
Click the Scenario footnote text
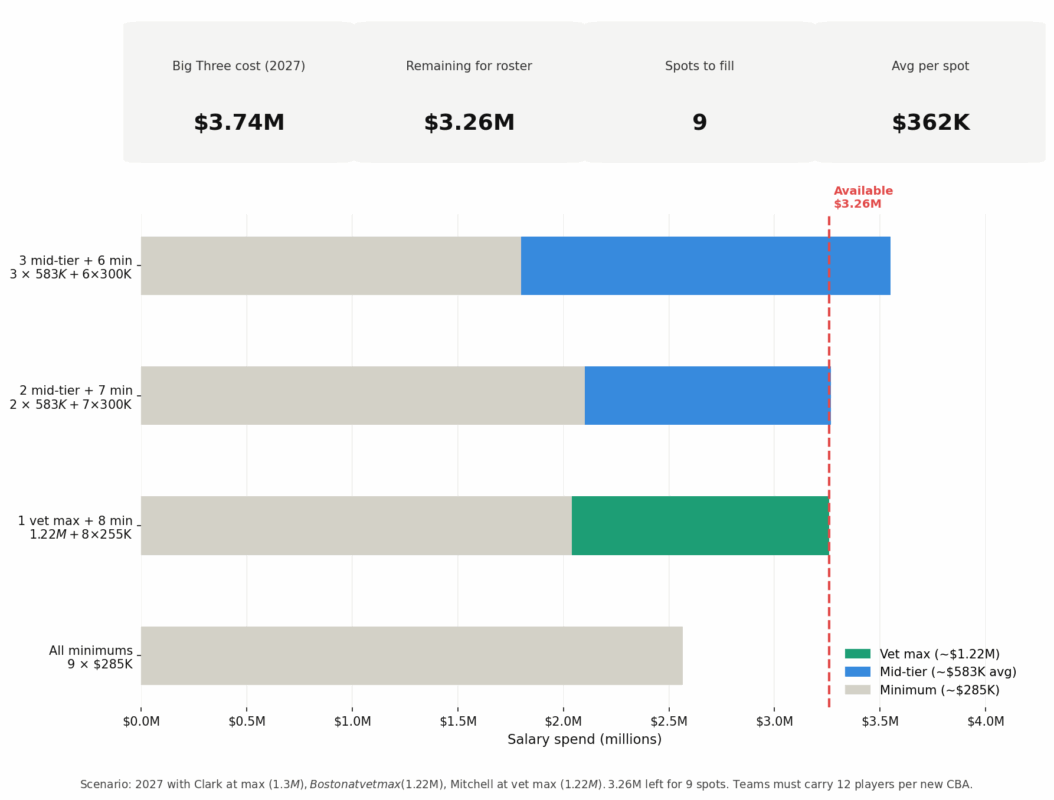pos(526,785)
